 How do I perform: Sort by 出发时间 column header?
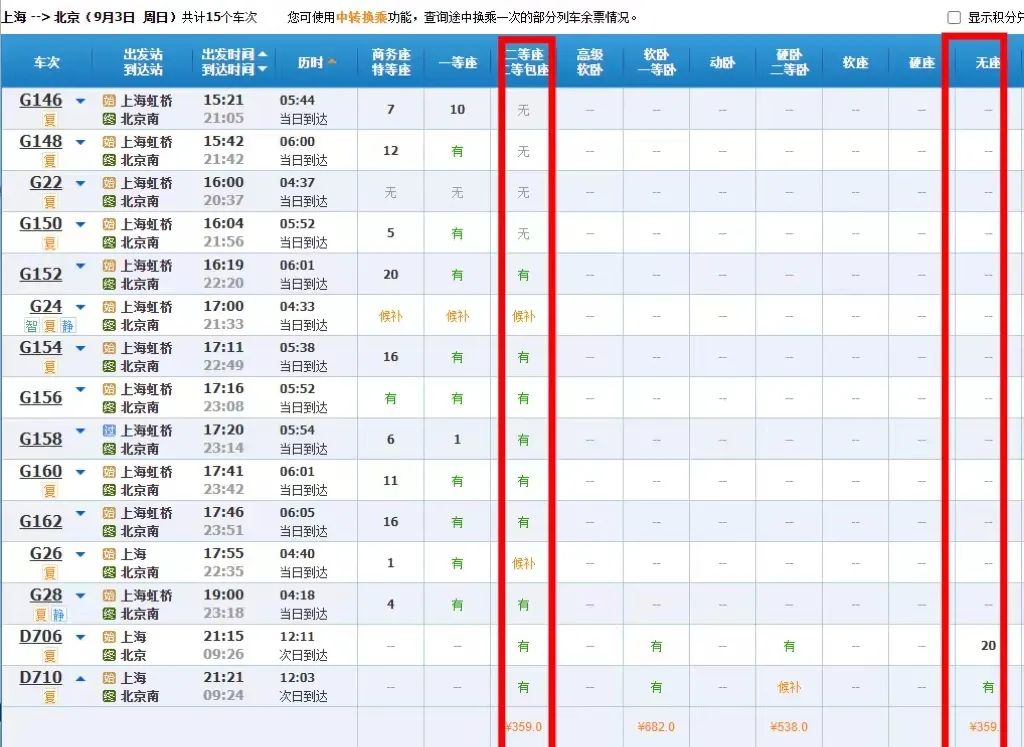(234, 54)
